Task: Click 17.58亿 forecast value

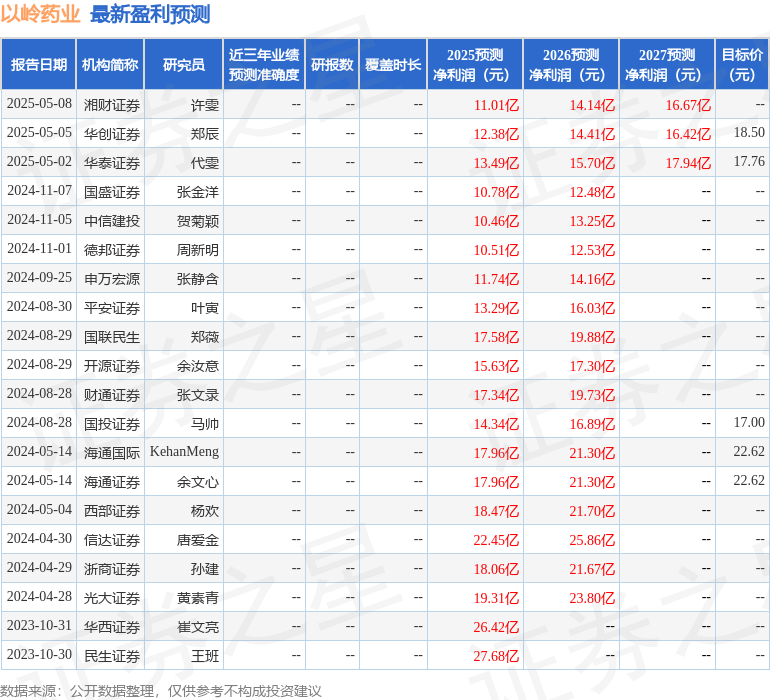Action: 496,336
